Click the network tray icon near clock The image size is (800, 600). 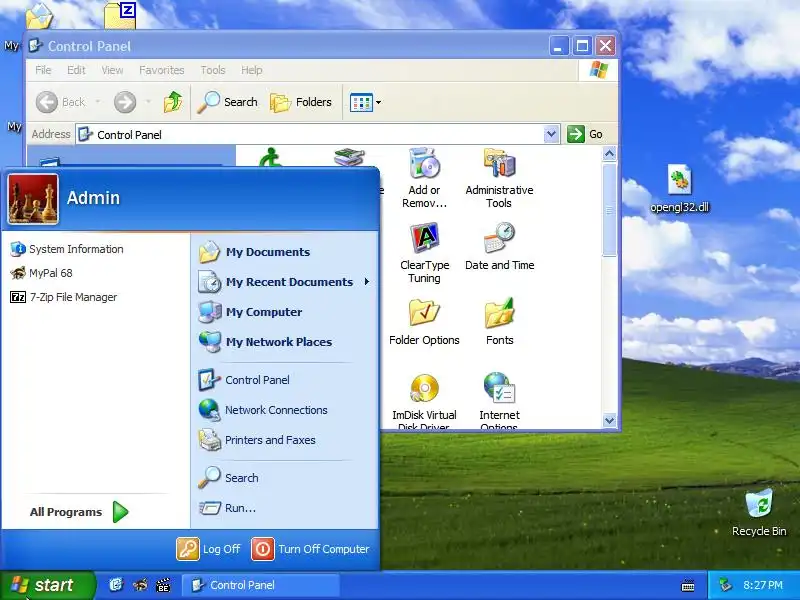point(725,585)
